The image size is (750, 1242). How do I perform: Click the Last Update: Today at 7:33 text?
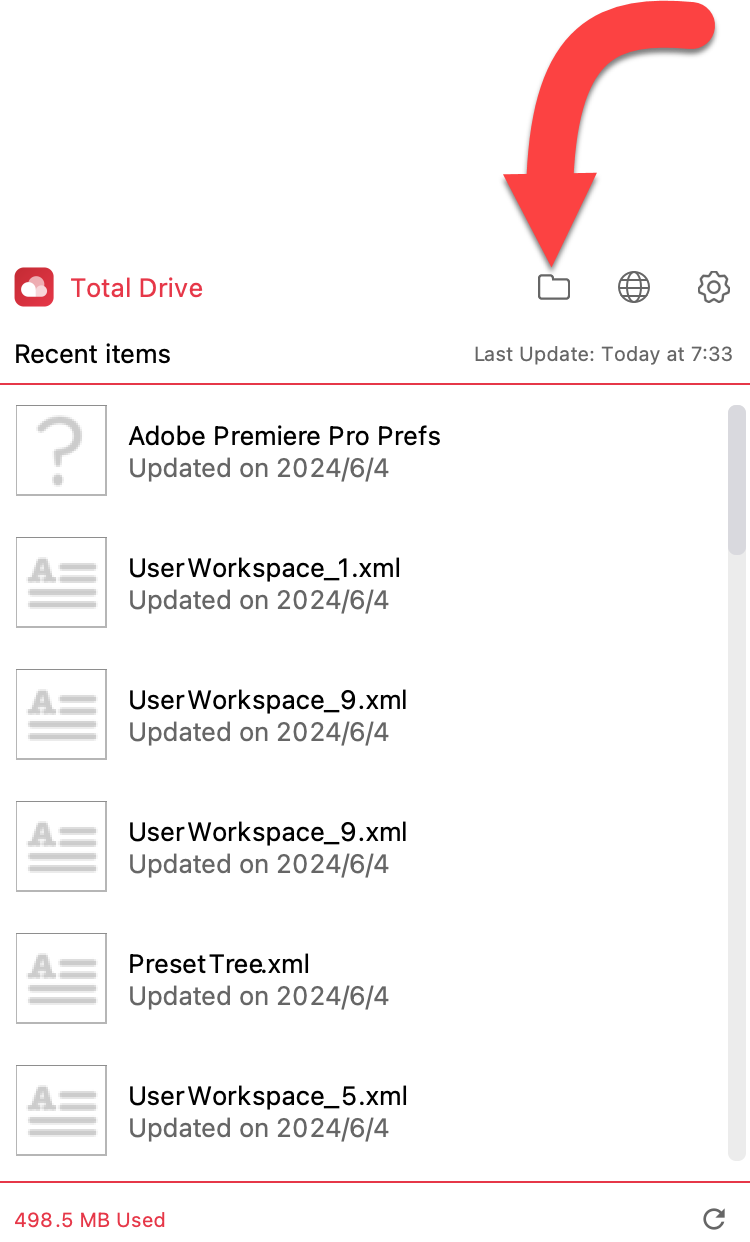(x=603, y=354)
